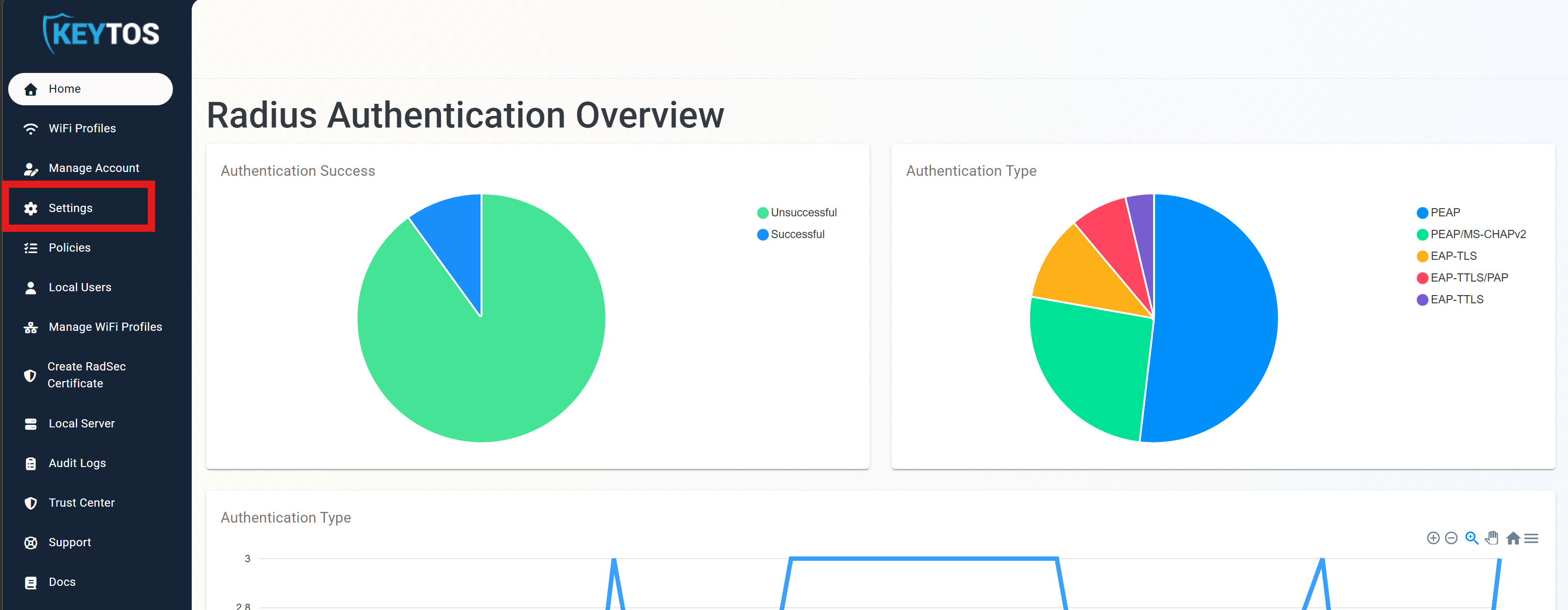The width and height of the screenshot is (1568, 610).
Task: Click green Unsuccessful legend color dot
Action: [x=763, y=213]
